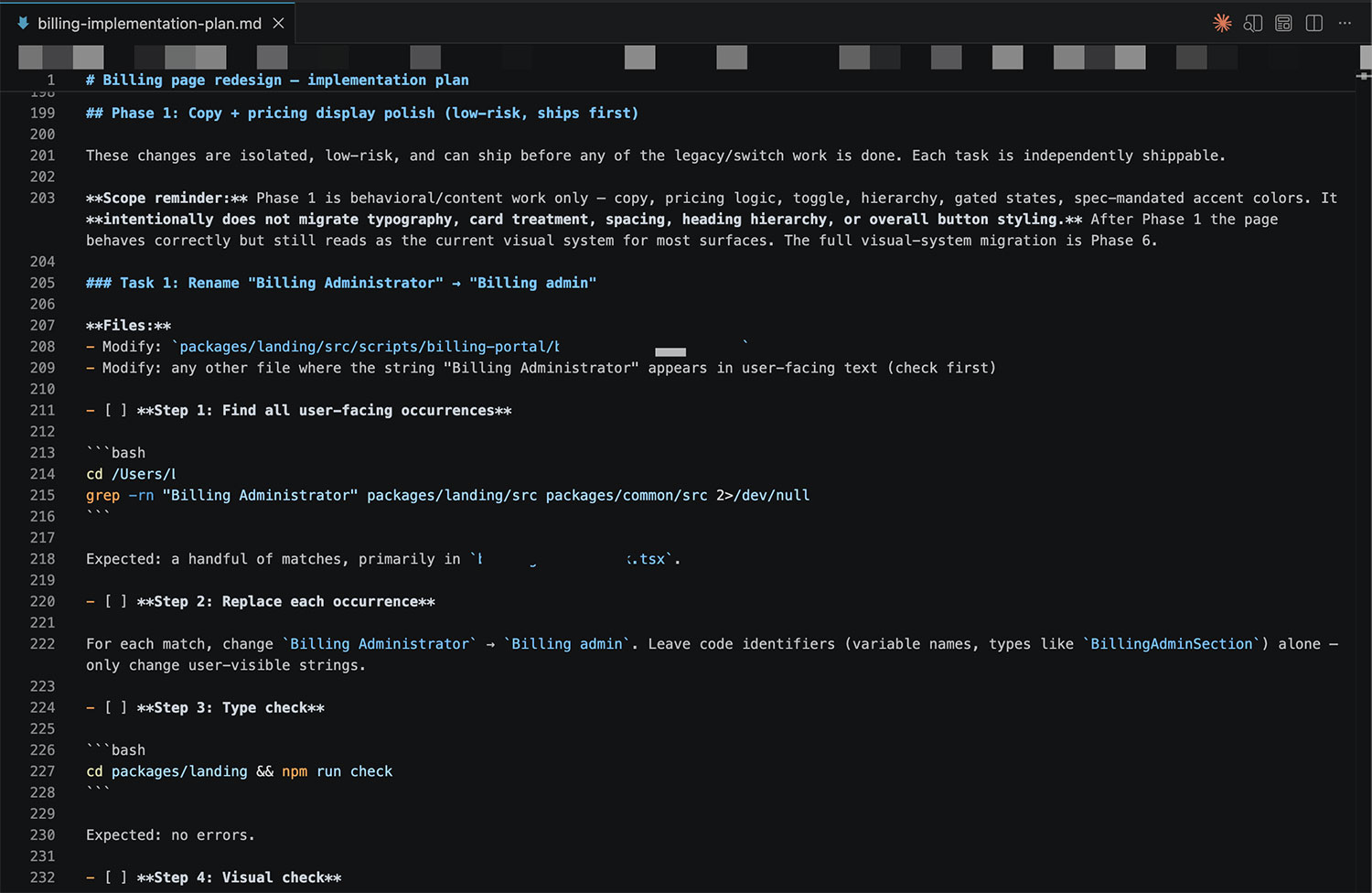Click the '```bash' fence on line 226
This screenshot has width=1372, height=893.
[115, 750]
